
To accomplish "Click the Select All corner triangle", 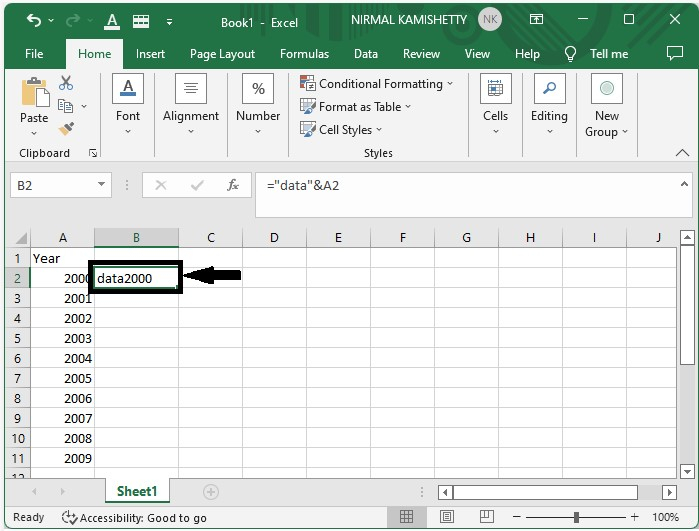I will 20,238.
